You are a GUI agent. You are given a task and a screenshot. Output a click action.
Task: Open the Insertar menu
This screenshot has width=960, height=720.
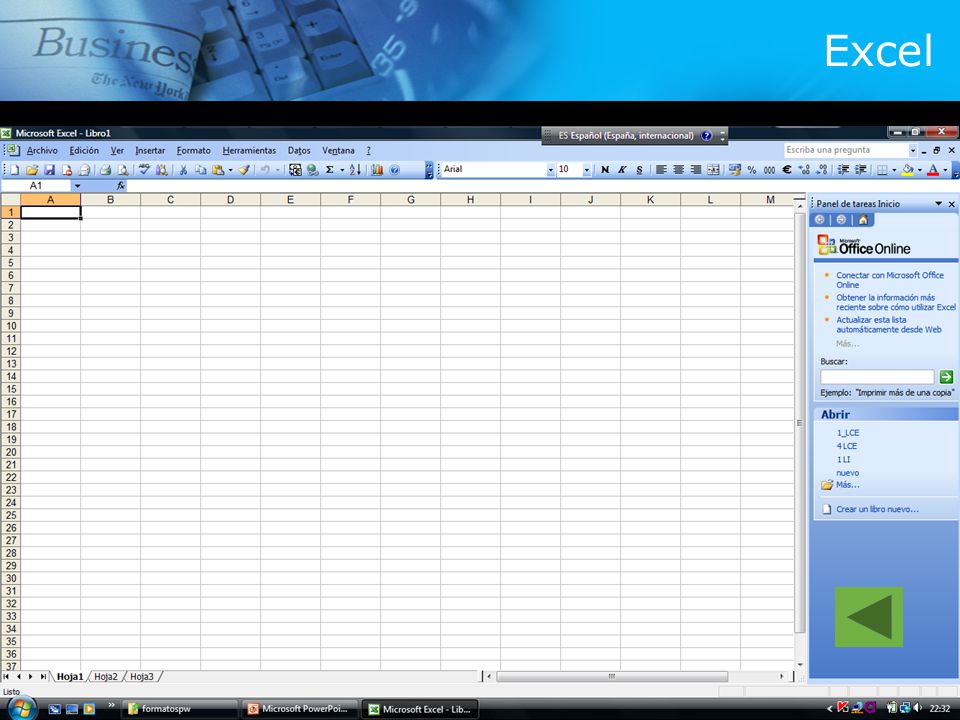pyautogui.click(x=150, y=151)
